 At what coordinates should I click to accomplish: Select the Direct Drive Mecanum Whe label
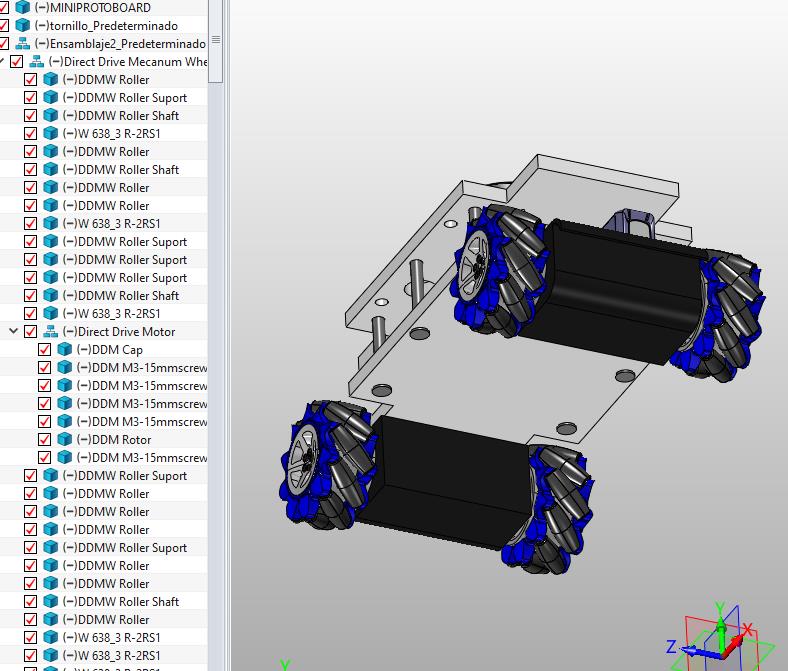coord(128,62)
